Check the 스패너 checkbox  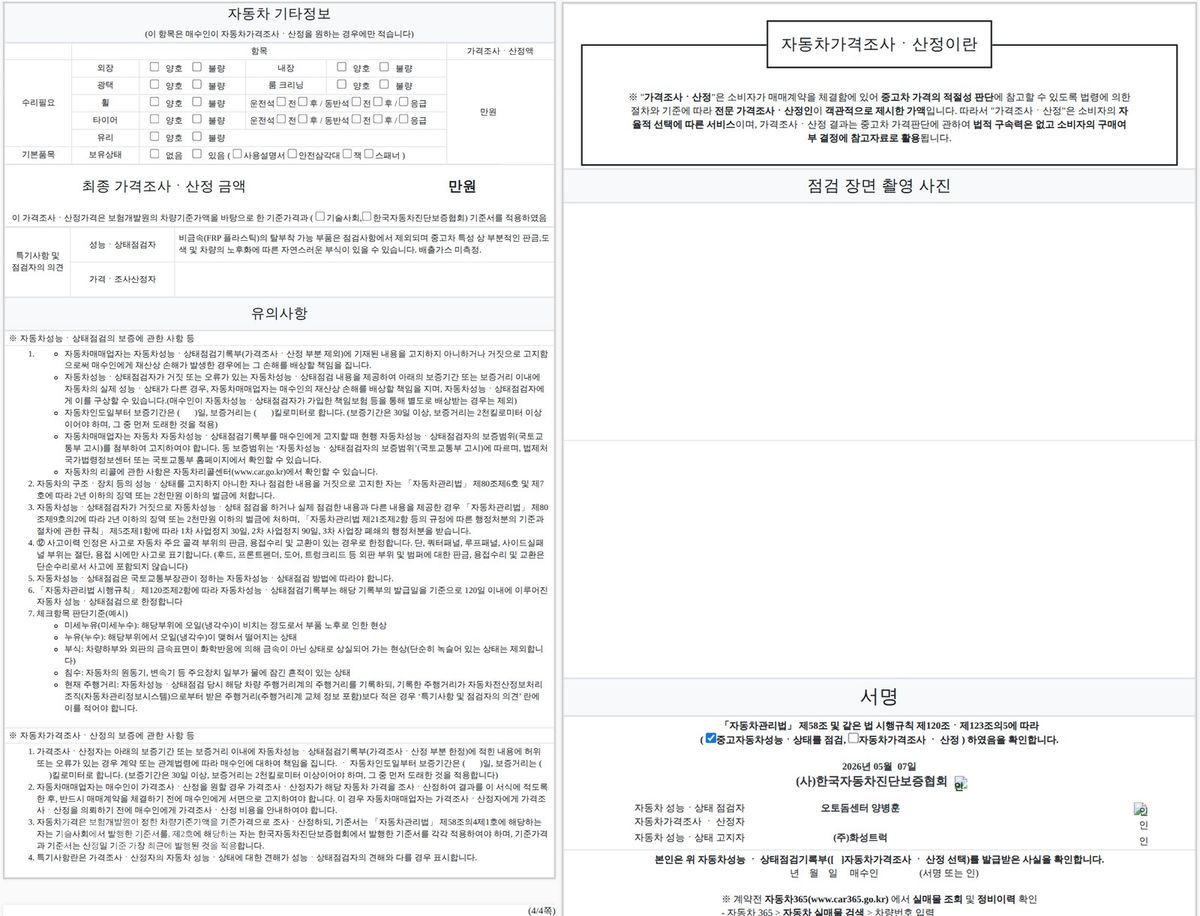click(369, 154)
